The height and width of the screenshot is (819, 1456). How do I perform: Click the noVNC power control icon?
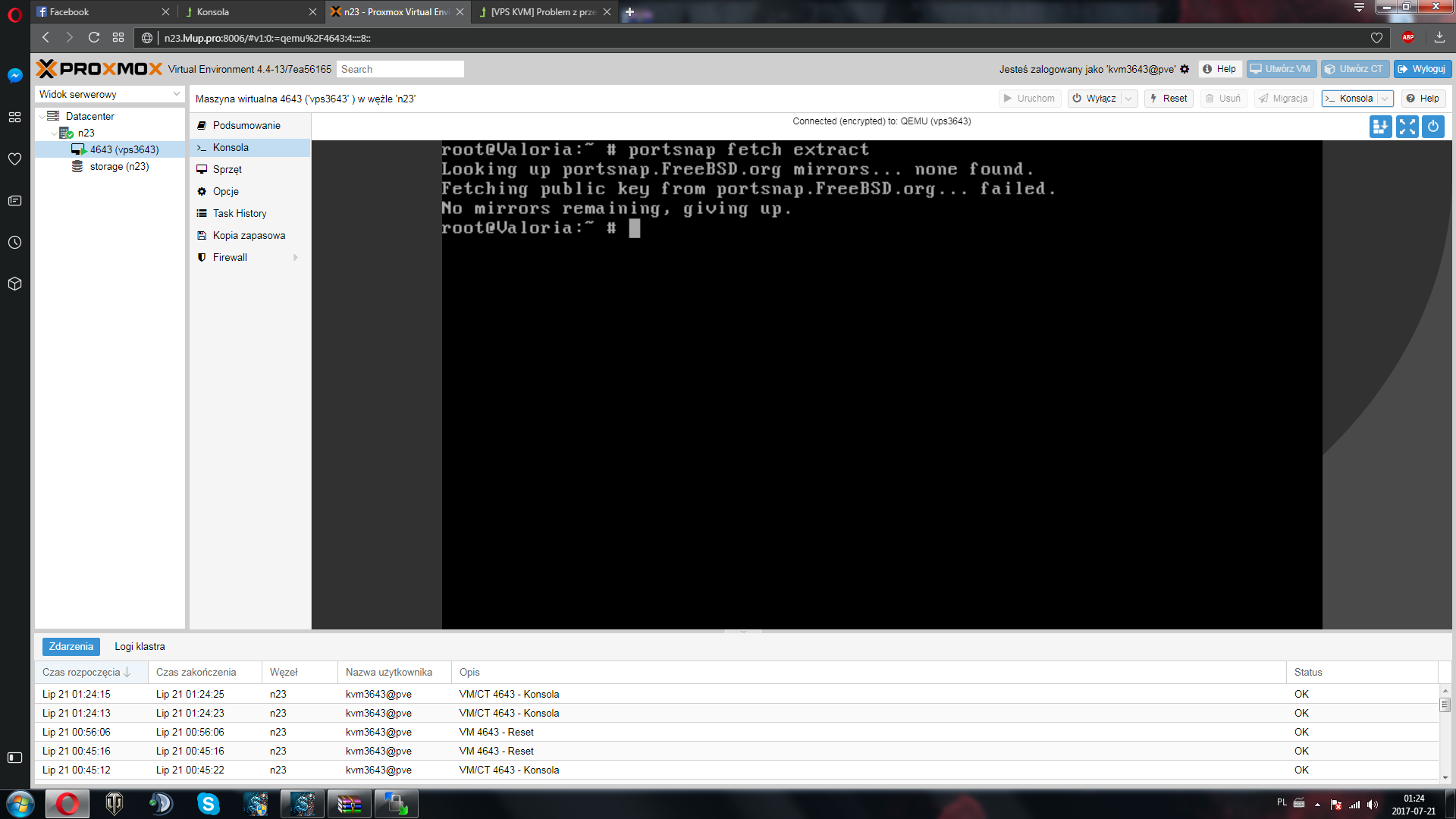(1433, 127)
